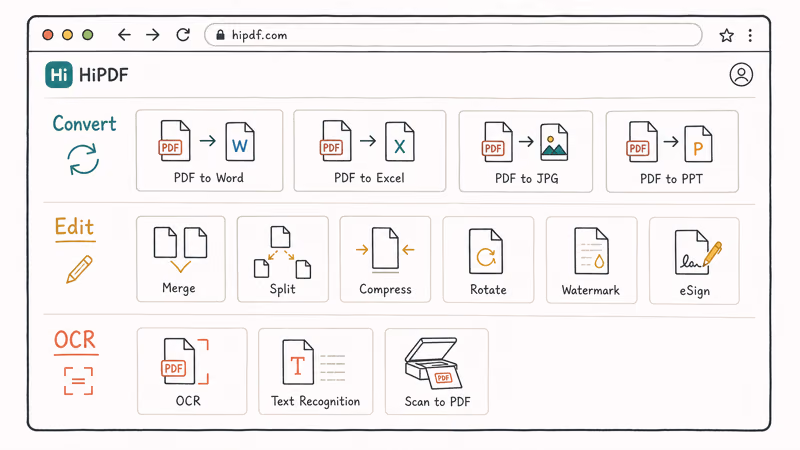Choose the Compress PDF tool
This screenshot has height=450, width=800.
385,259
